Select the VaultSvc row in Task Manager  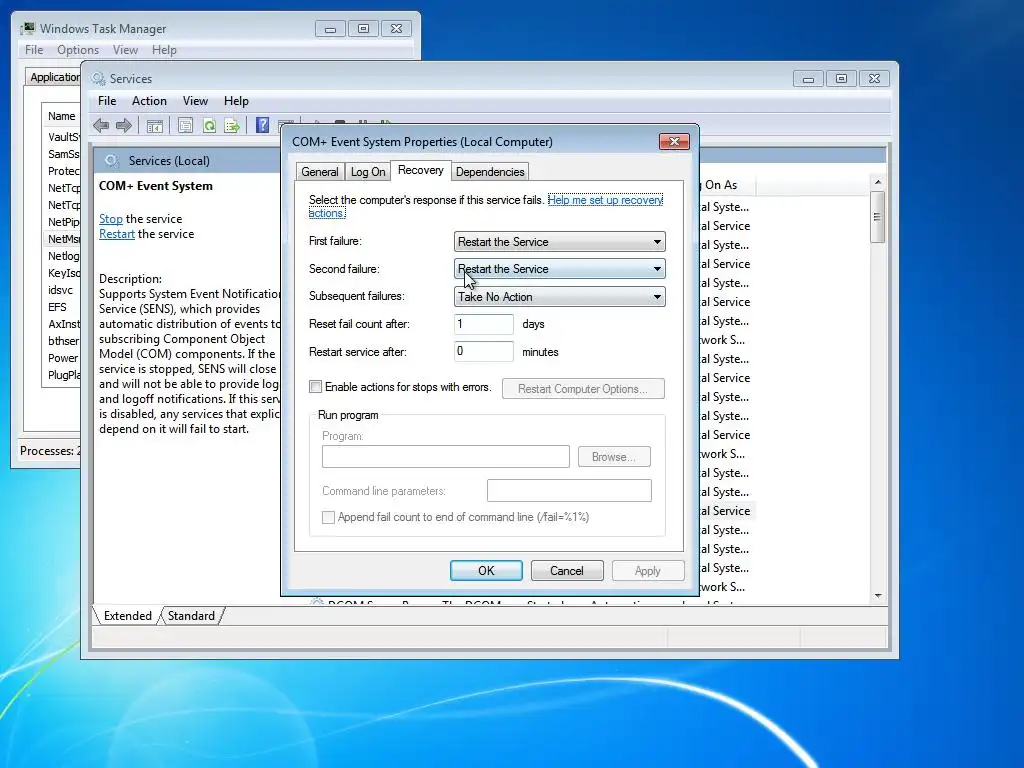(62, 136)
